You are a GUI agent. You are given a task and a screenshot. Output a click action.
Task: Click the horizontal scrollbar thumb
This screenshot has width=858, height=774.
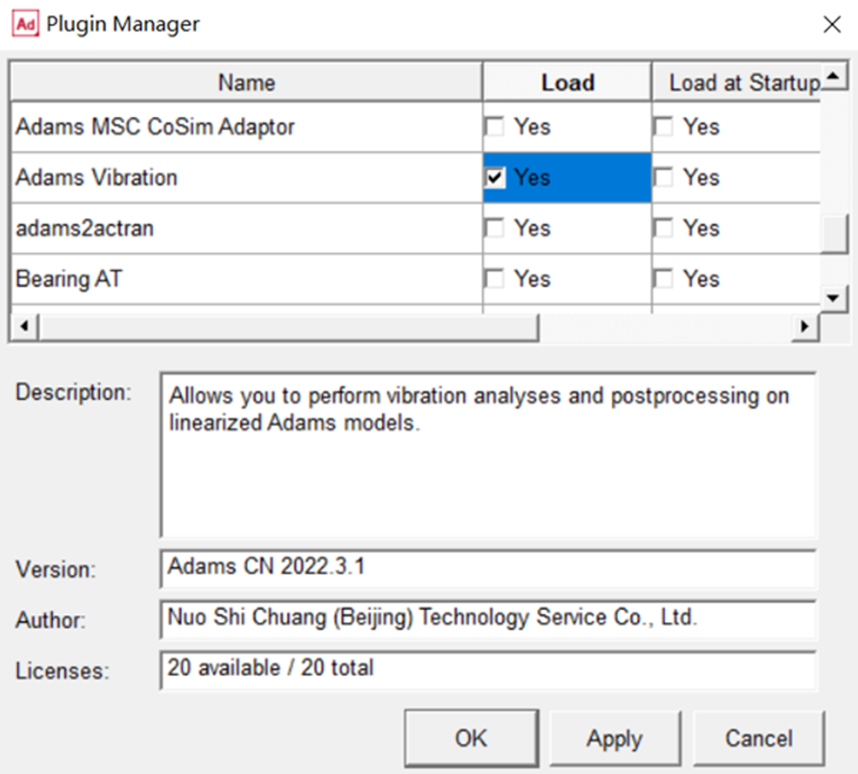tap(289, 327)
